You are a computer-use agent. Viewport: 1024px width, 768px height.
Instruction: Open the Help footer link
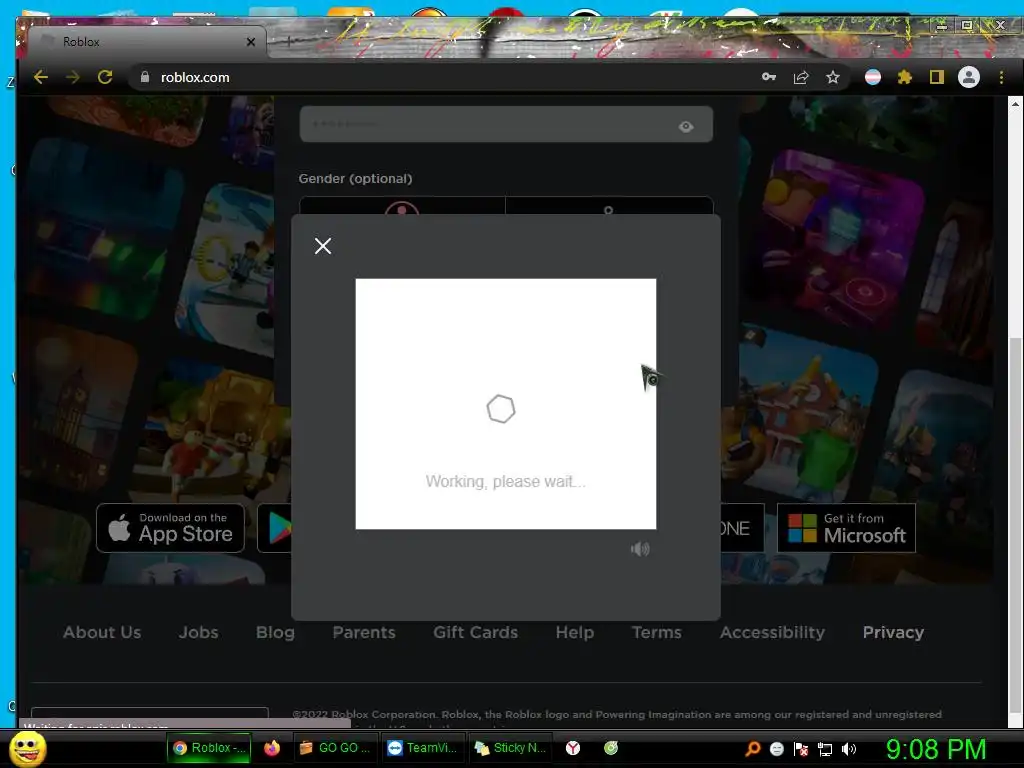tap(575, 632)
